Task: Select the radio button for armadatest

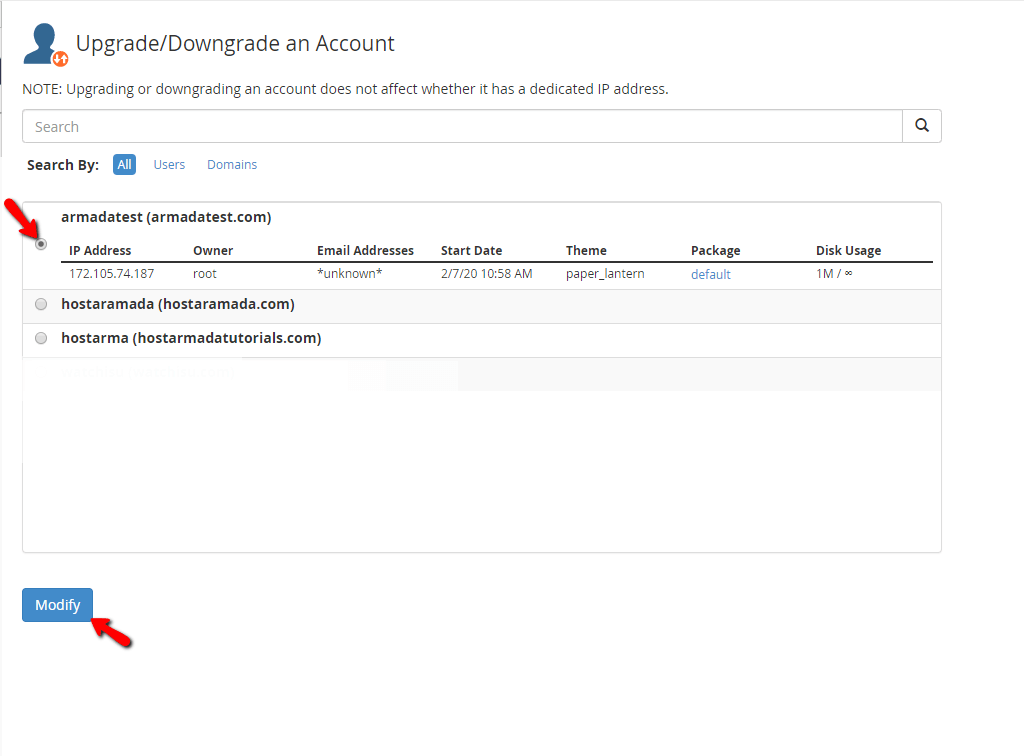Action: 40,243
